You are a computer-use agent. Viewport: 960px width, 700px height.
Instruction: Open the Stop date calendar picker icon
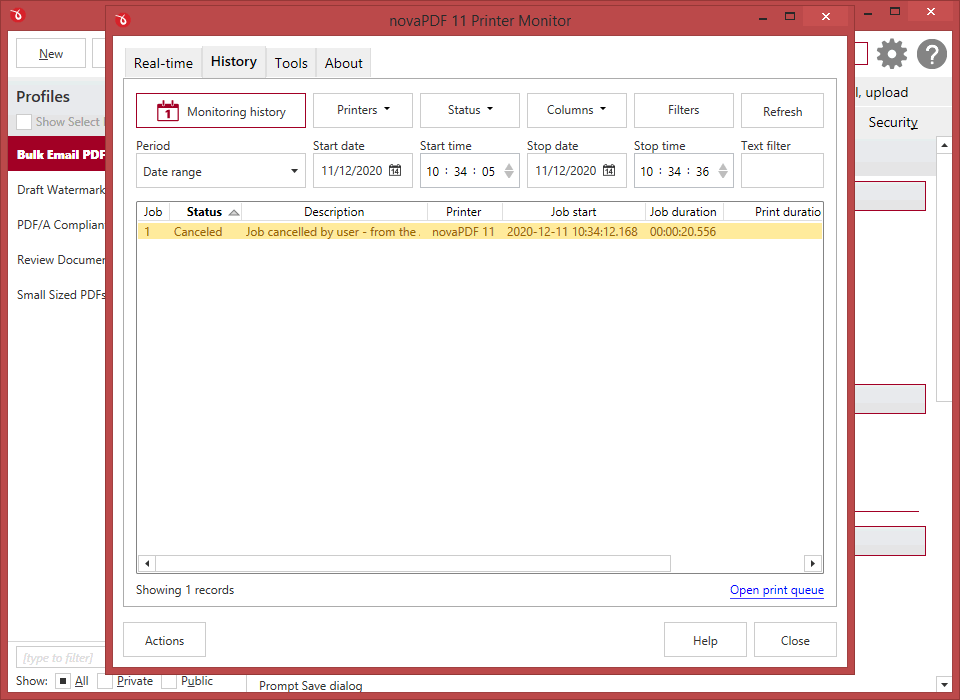tap(609, 171)
